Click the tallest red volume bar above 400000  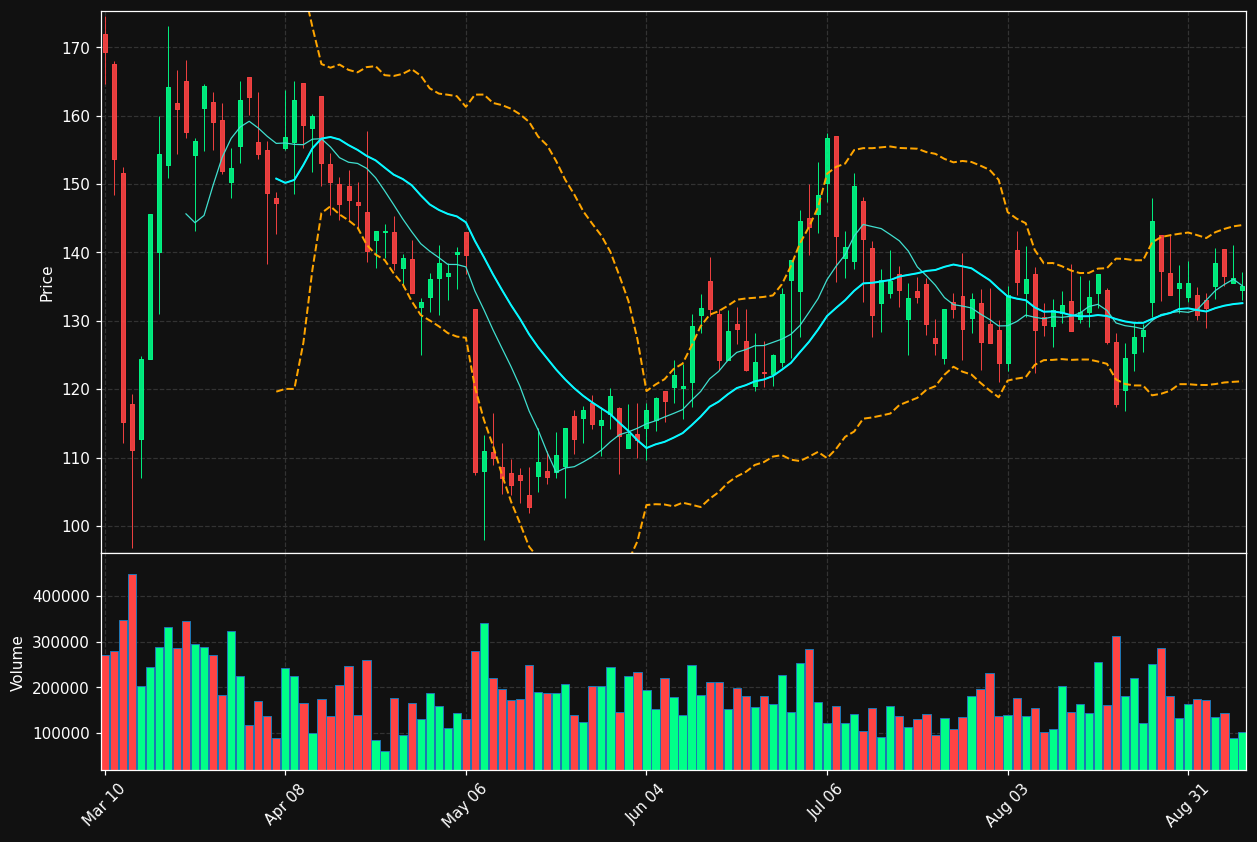(x=132, y=672)
